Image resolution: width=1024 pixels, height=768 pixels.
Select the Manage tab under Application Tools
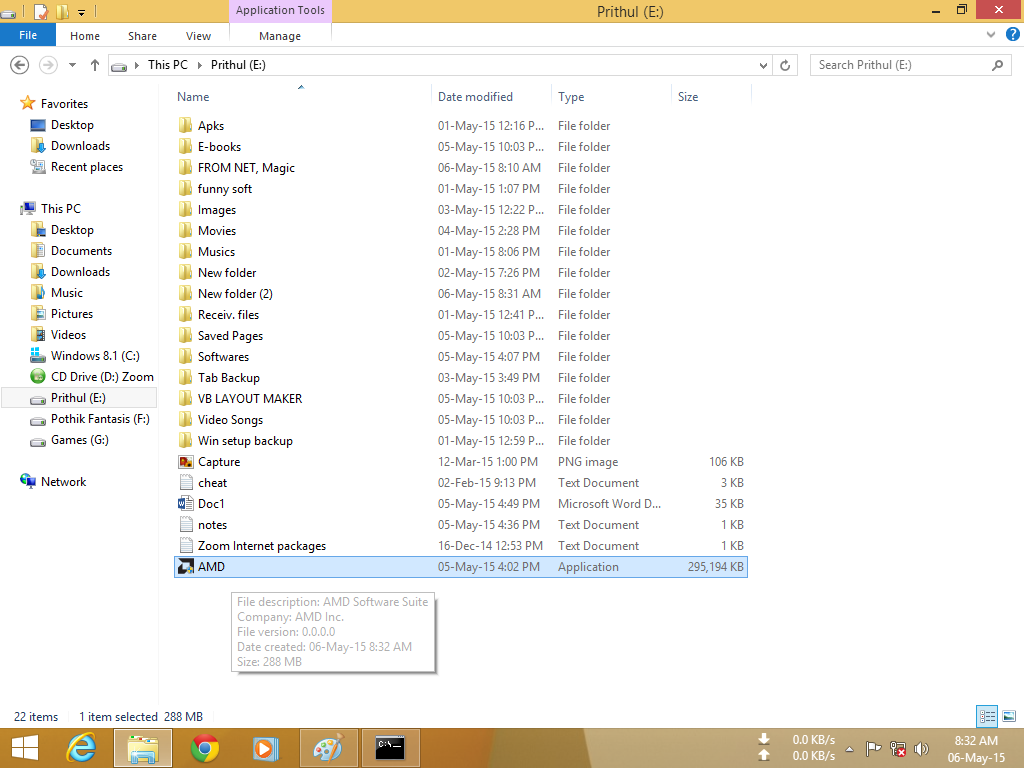pos(280,36)
